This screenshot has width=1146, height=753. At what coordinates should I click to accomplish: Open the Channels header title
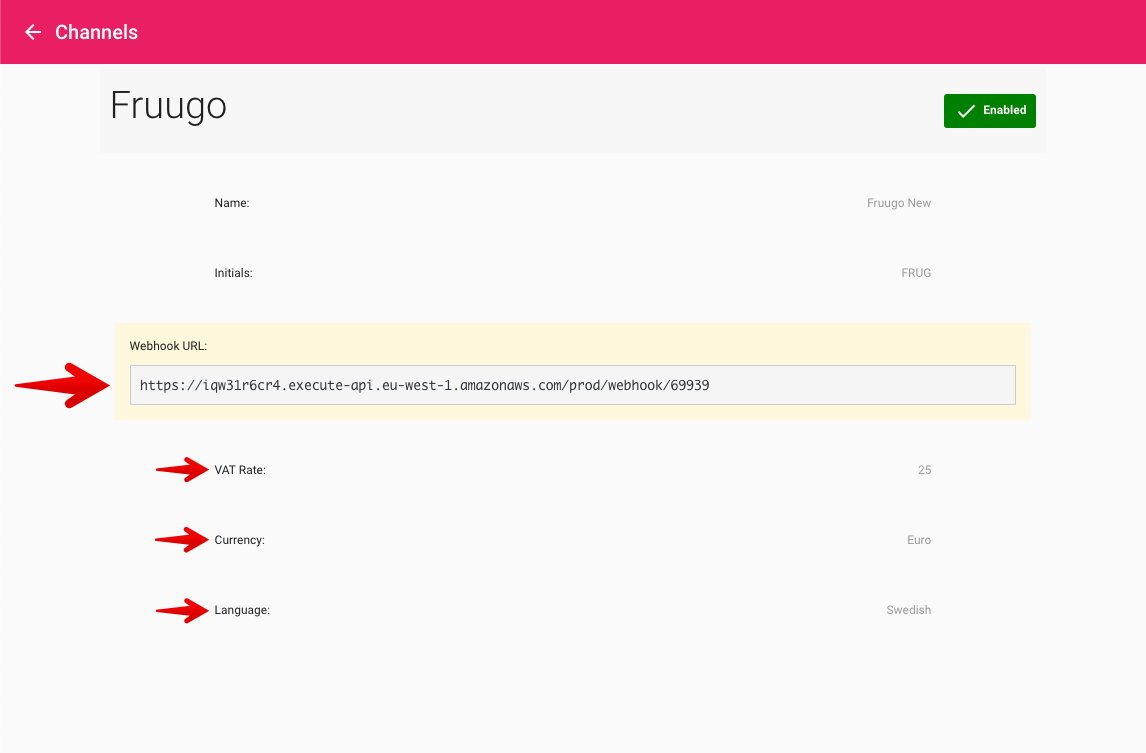click(x=96, y=32)
